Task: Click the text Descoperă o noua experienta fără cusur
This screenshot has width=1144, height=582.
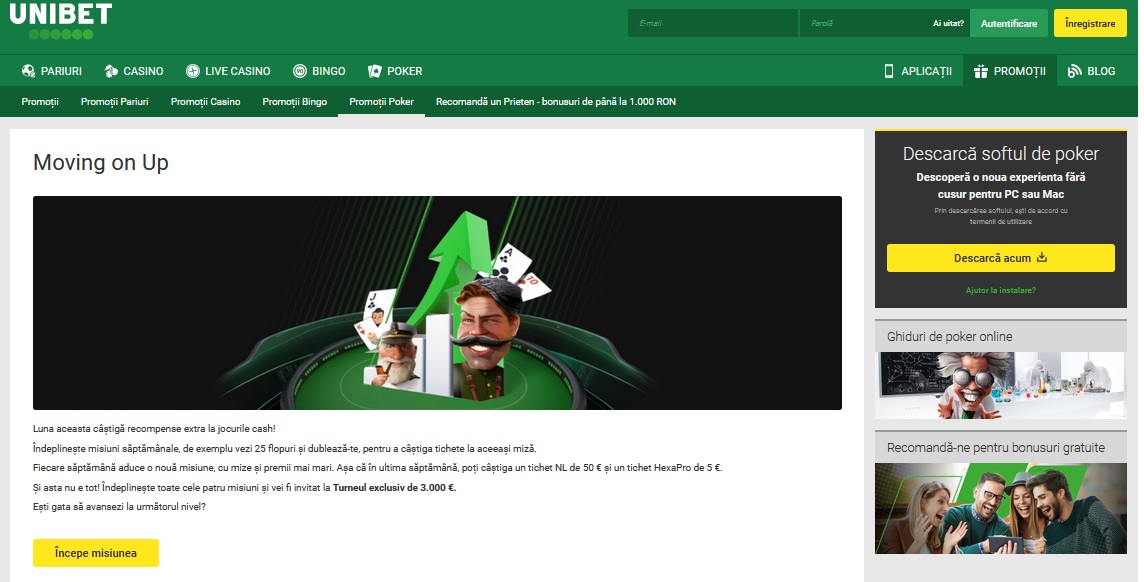Action: pyautogui.click(x=1000, y=185)
